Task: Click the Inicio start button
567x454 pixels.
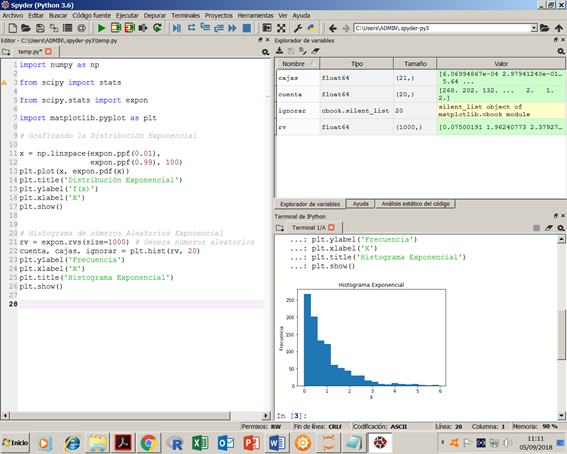Action: pos(15,442)
